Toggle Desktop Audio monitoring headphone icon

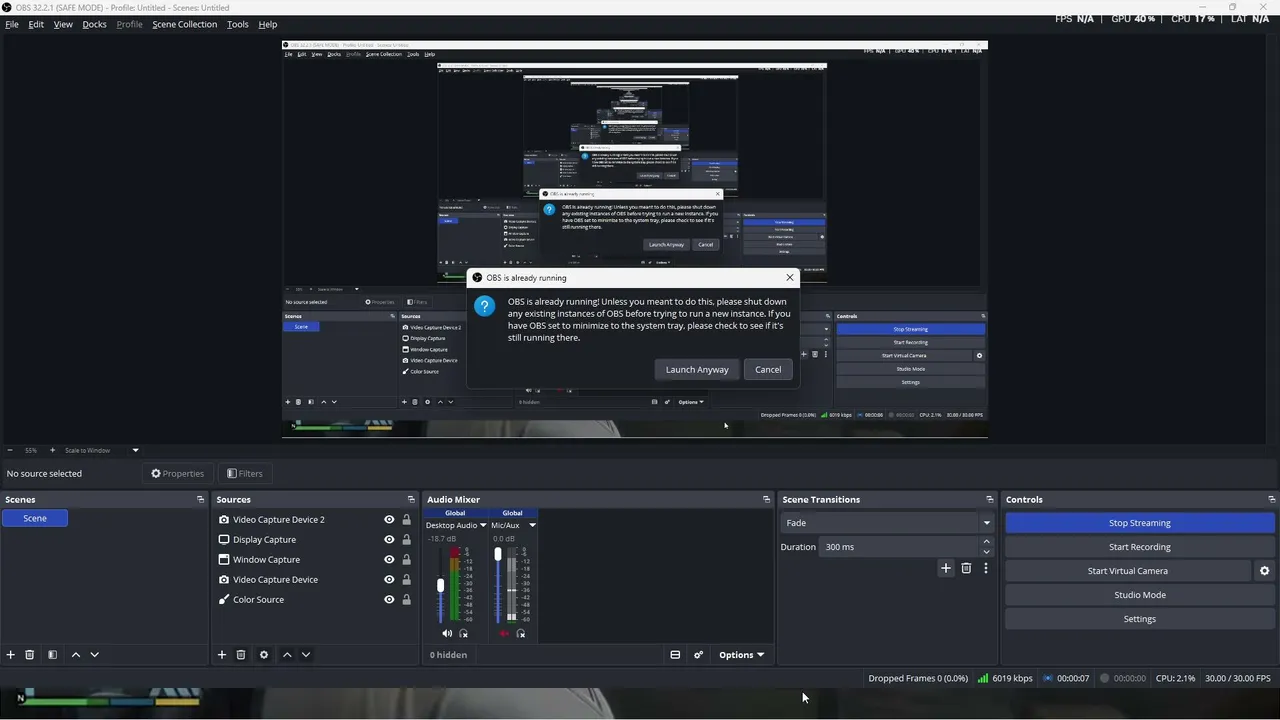[463, 633]
